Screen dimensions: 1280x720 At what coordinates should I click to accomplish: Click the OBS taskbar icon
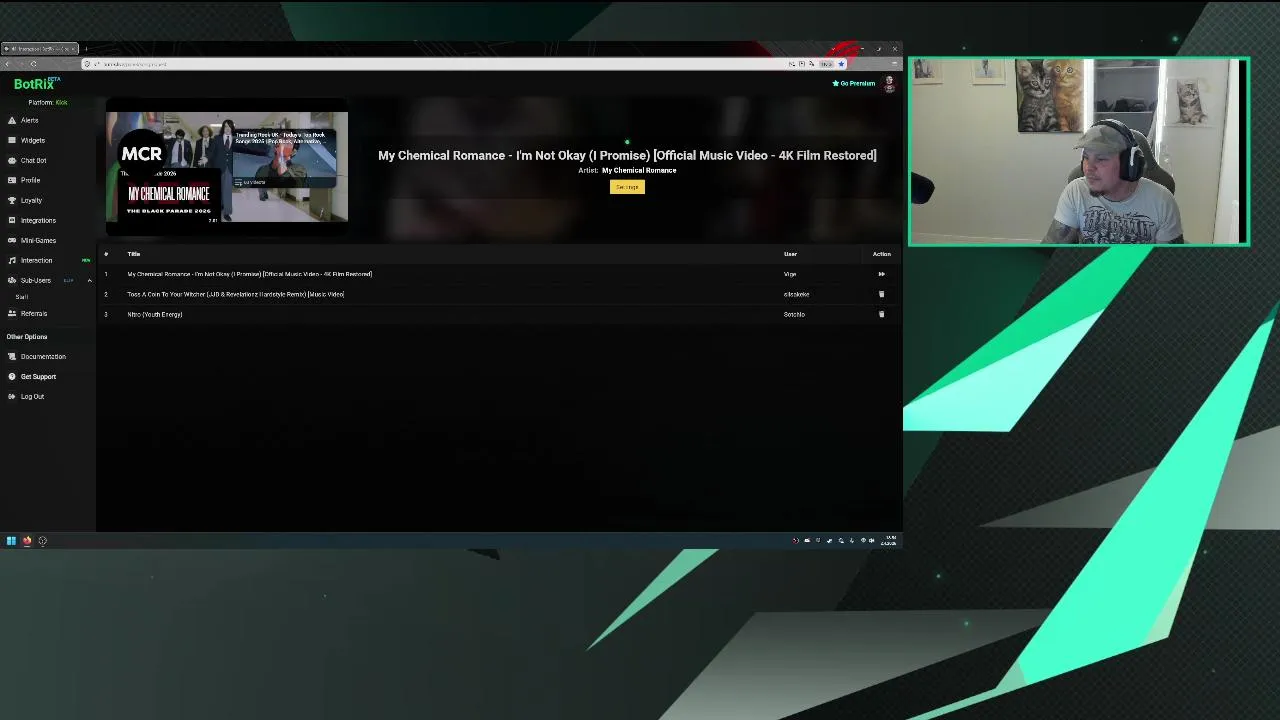point(42,541)
